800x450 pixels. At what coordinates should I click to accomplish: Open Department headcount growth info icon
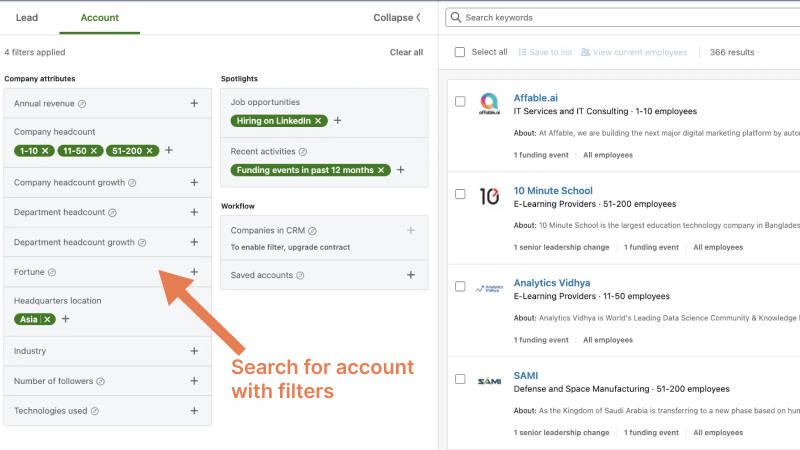pyautogui.click(x=142, y=242)
